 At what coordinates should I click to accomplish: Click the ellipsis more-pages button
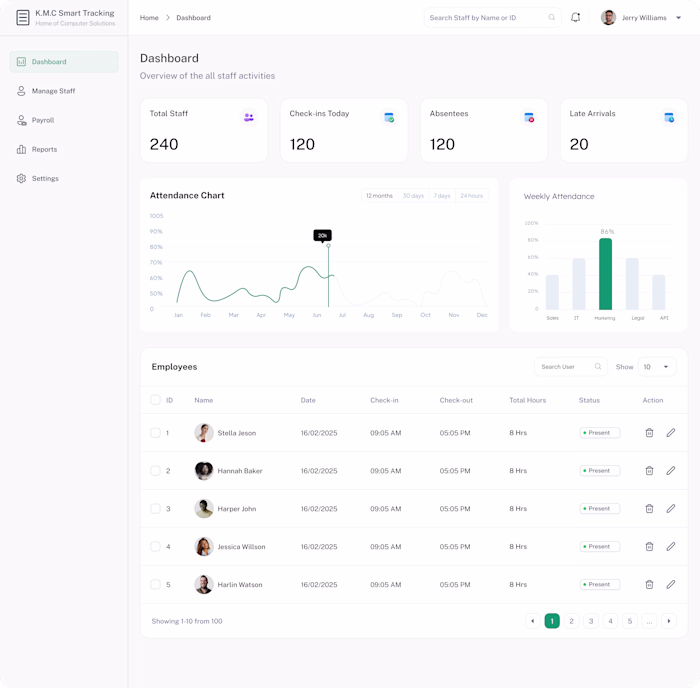(x=649, y=621)
